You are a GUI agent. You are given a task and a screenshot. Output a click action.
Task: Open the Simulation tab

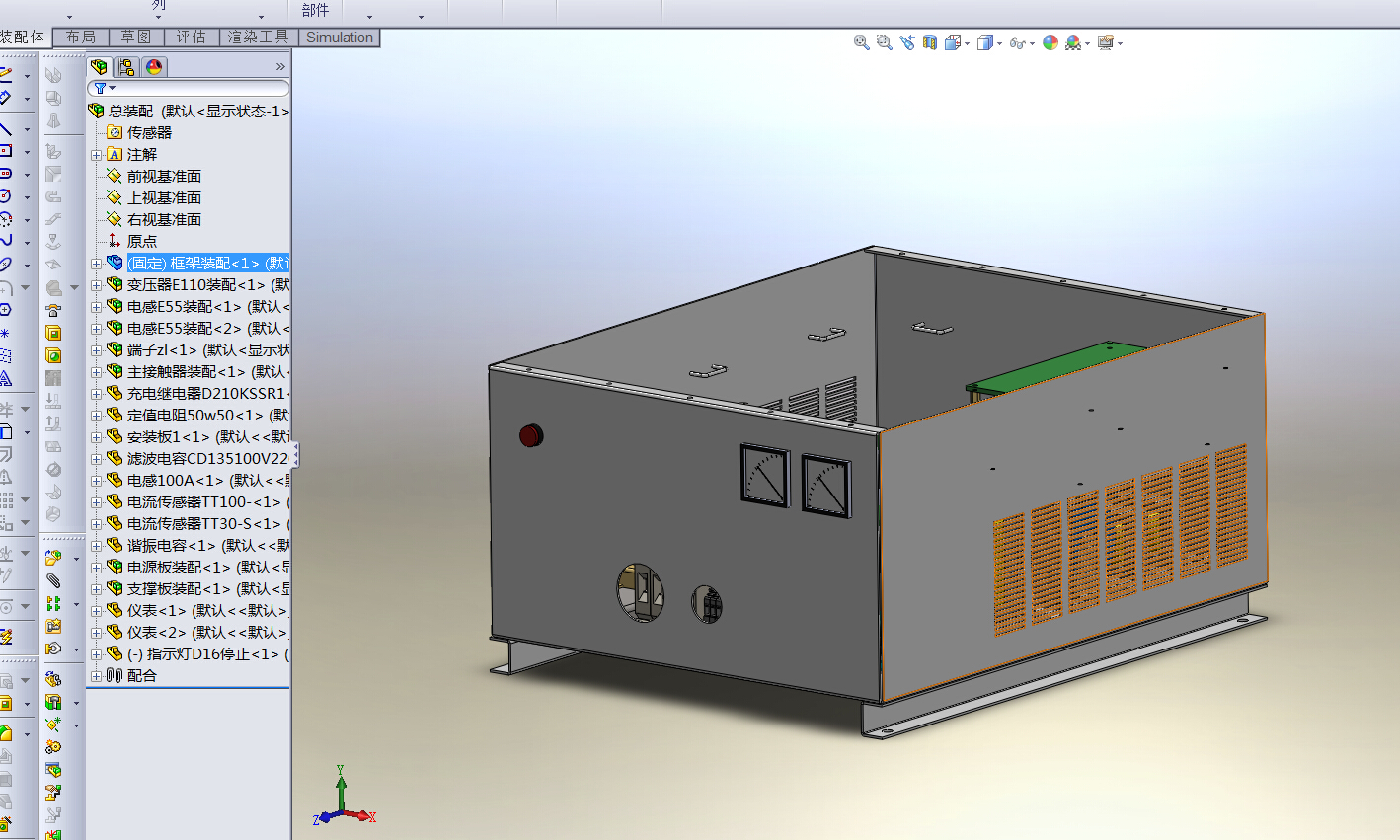340,38
